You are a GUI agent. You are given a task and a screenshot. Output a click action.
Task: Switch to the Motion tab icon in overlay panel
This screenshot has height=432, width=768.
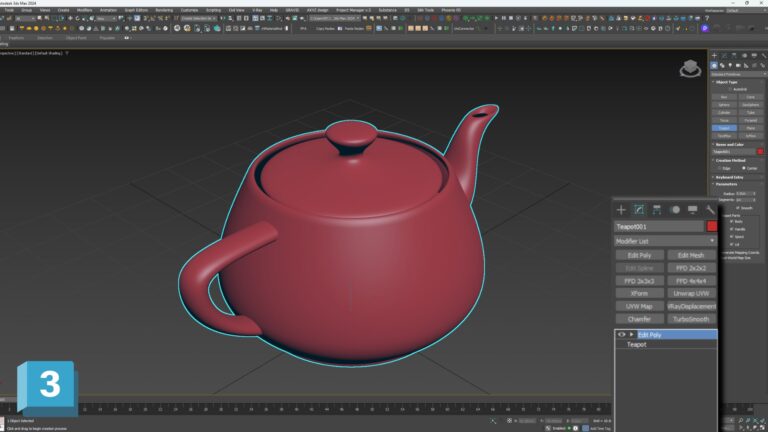675,210
